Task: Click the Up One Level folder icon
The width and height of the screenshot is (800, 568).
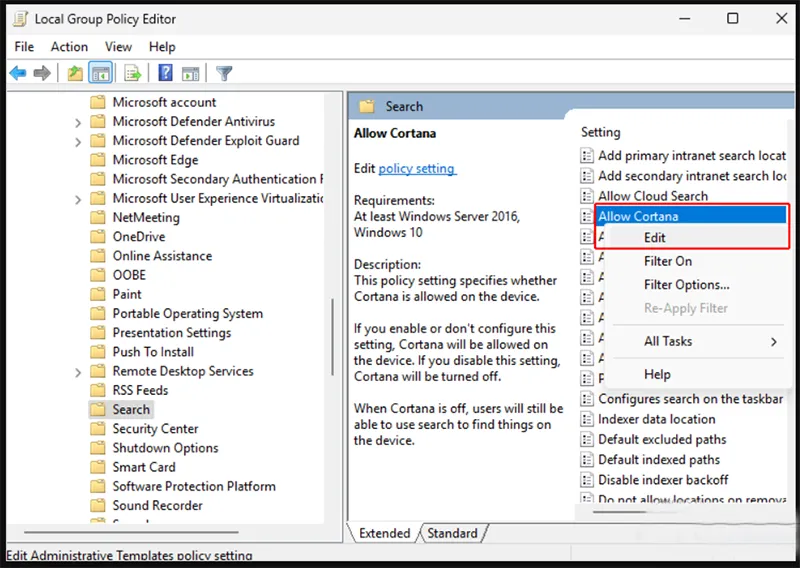Action: [75, 73]
